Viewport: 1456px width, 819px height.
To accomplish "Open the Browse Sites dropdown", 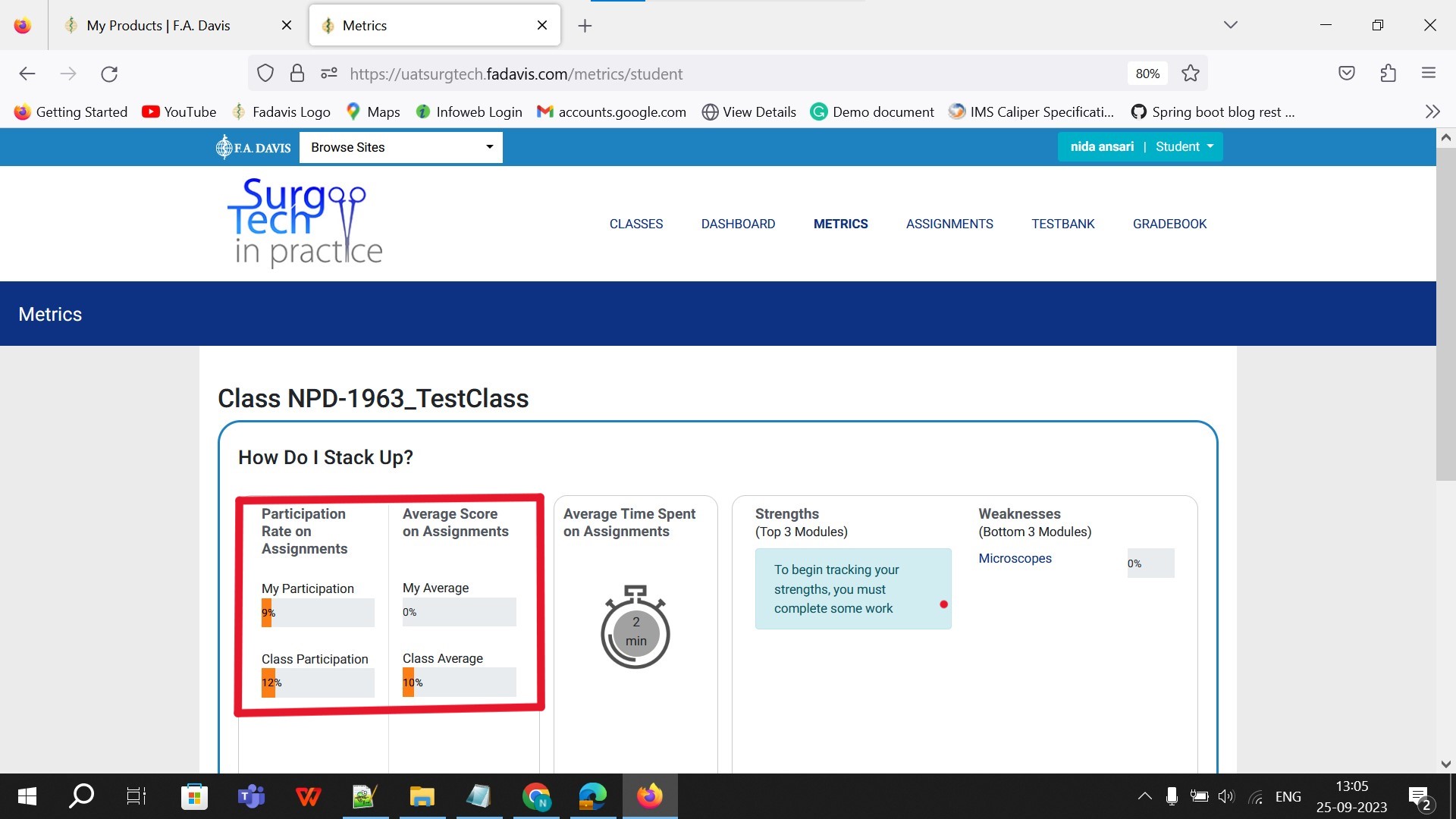I will pos(400,147).
